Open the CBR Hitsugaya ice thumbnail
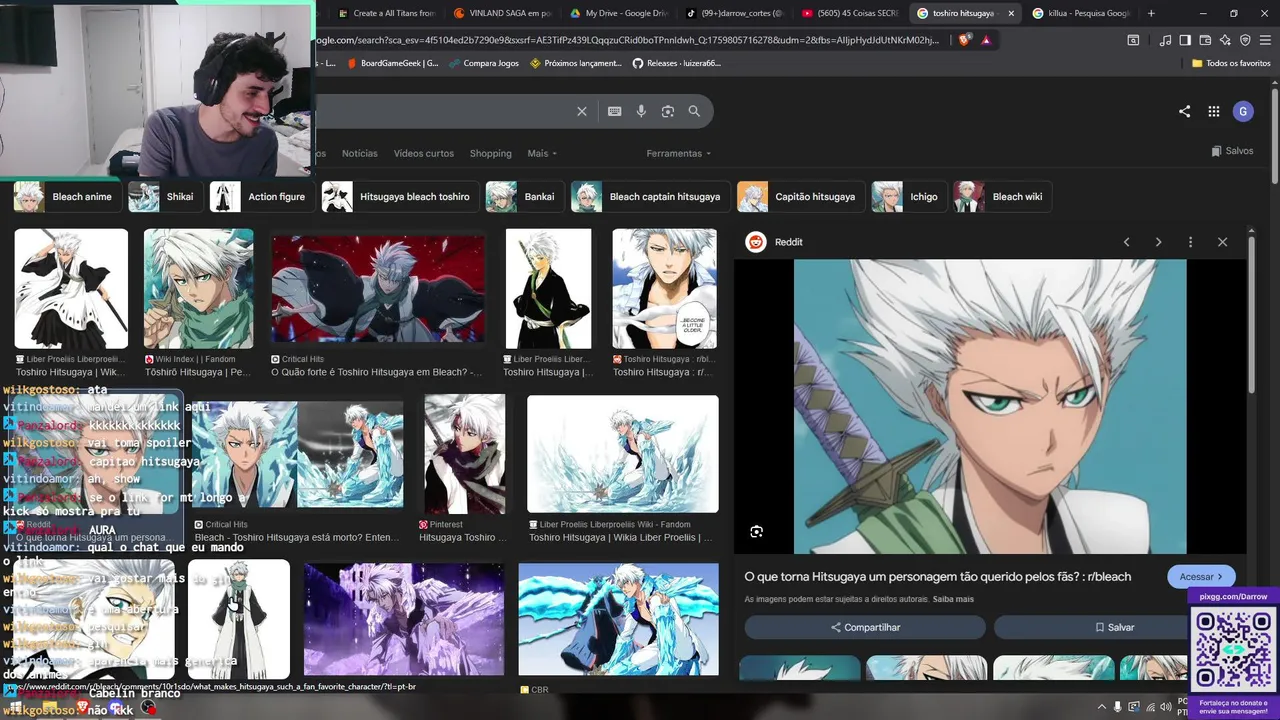Screen dimensions: 1280x720 618,621
